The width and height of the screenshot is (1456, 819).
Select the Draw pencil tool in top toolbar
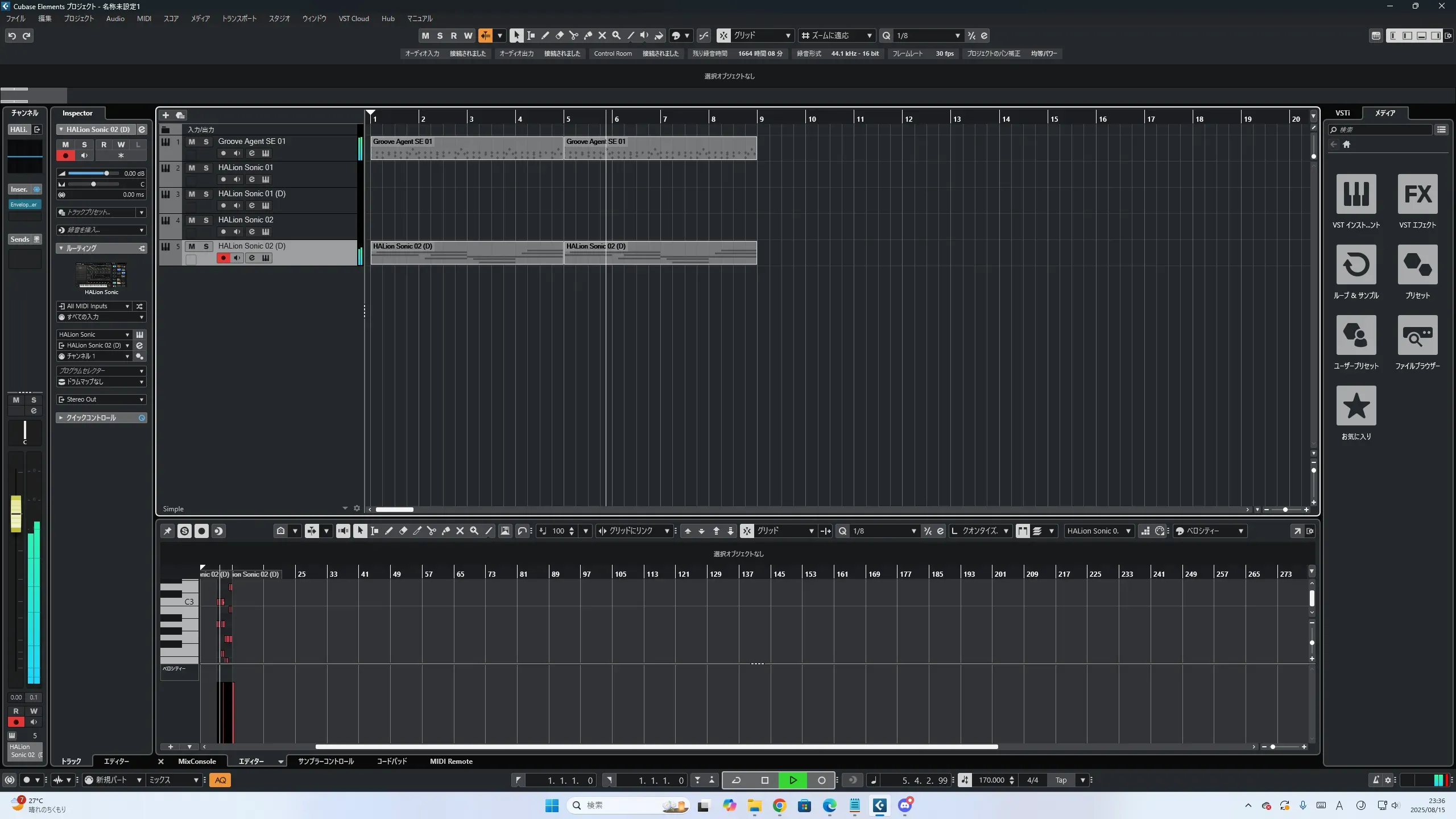click(x=545, y=36)
